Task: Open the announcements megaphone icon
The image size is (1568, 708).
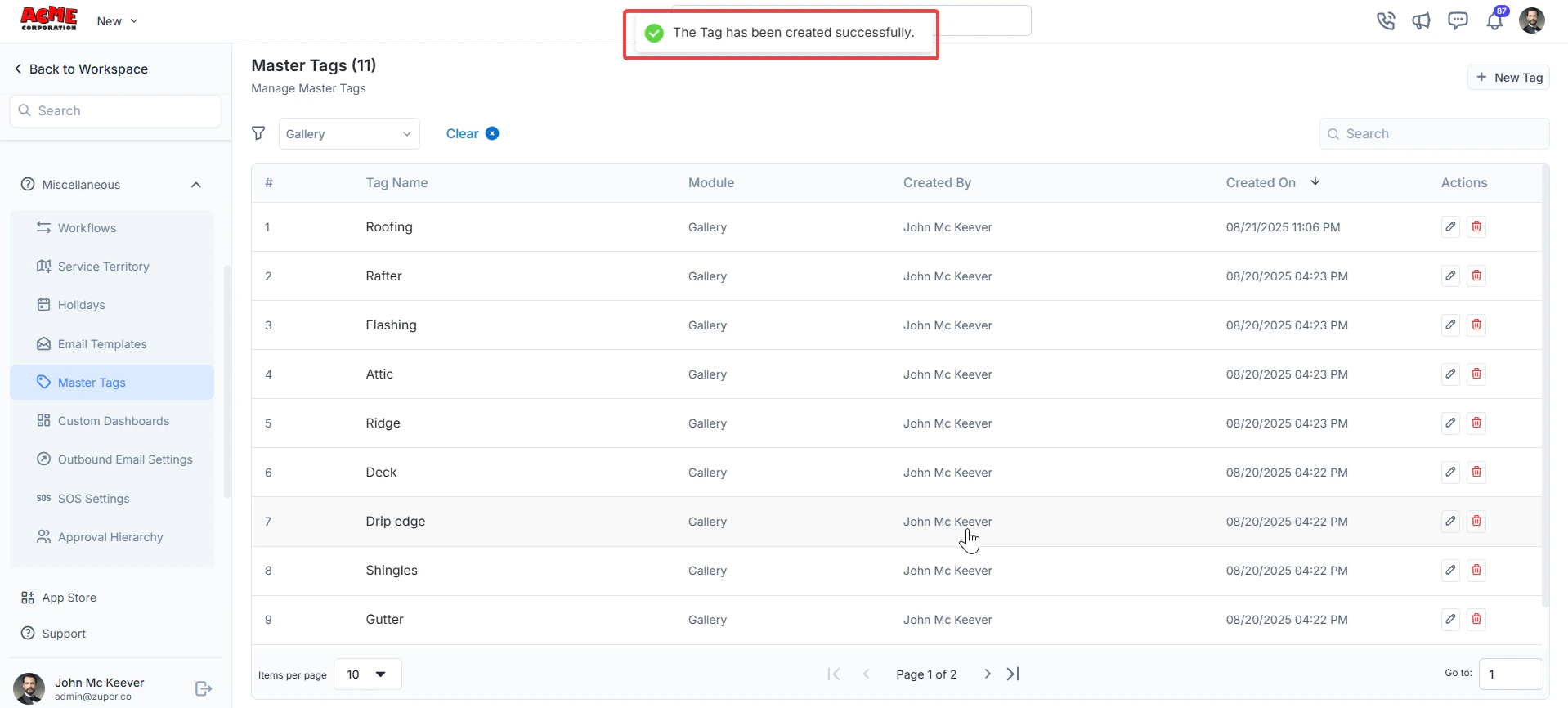Action: click(1422, 20)
